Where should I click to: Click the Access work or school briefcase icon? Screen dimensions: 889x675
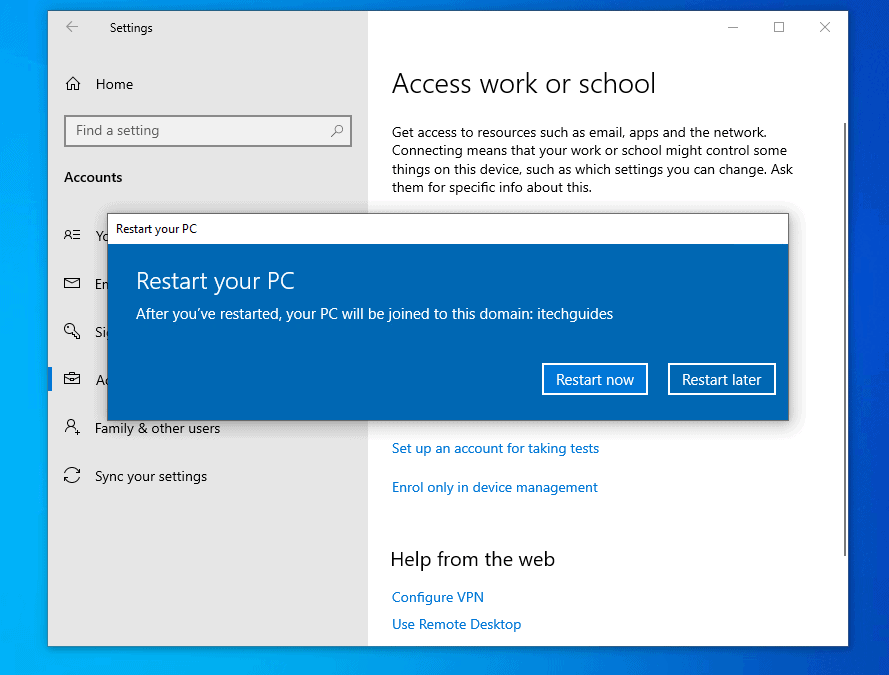pyautogui.click(x=72, y=379)
